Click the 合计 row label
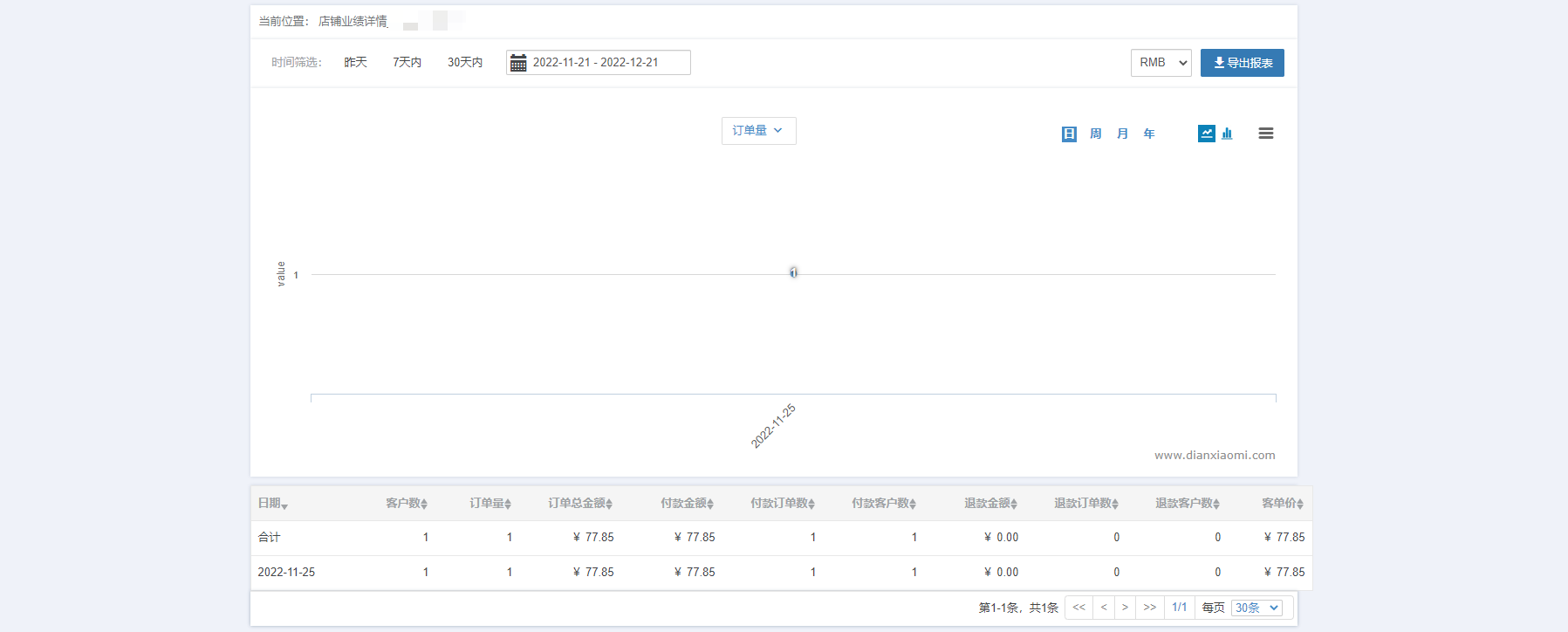This screenshot has width=1568, height=632. coord(269,538)
